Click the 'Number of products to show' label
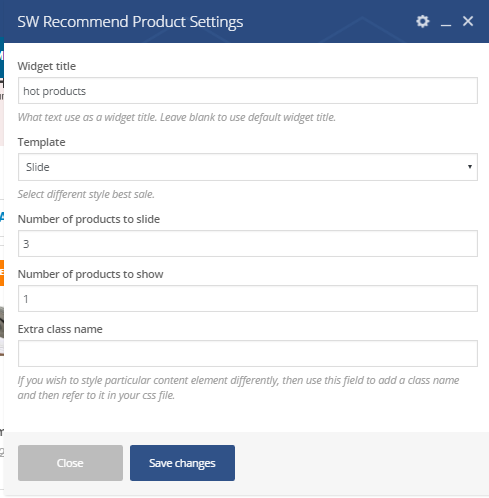Viewport: 489px width, 498px height. click(90, 274)
